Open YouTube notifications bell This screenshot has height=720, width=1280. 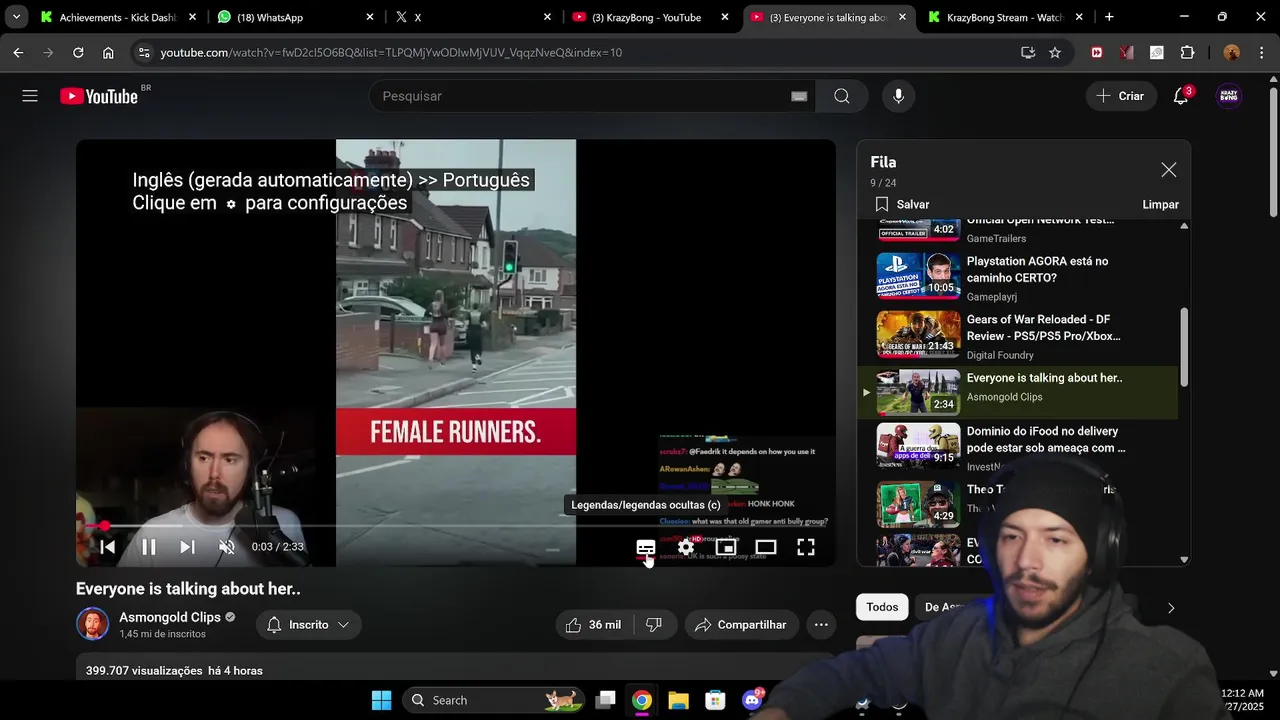point(1181,96)
